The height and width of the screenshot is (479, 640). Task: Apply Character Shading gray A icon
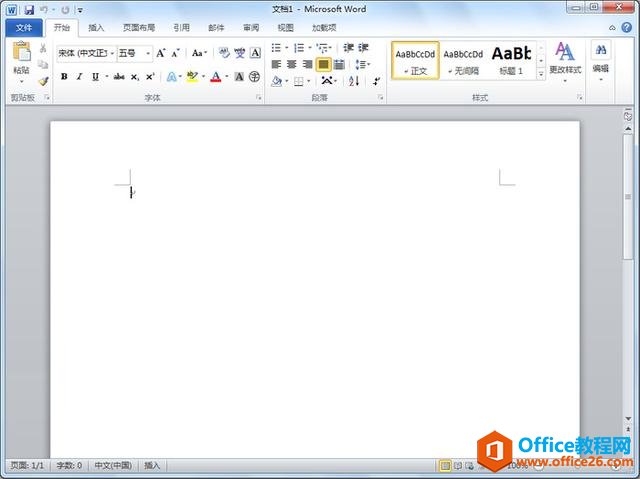point(239,76)
